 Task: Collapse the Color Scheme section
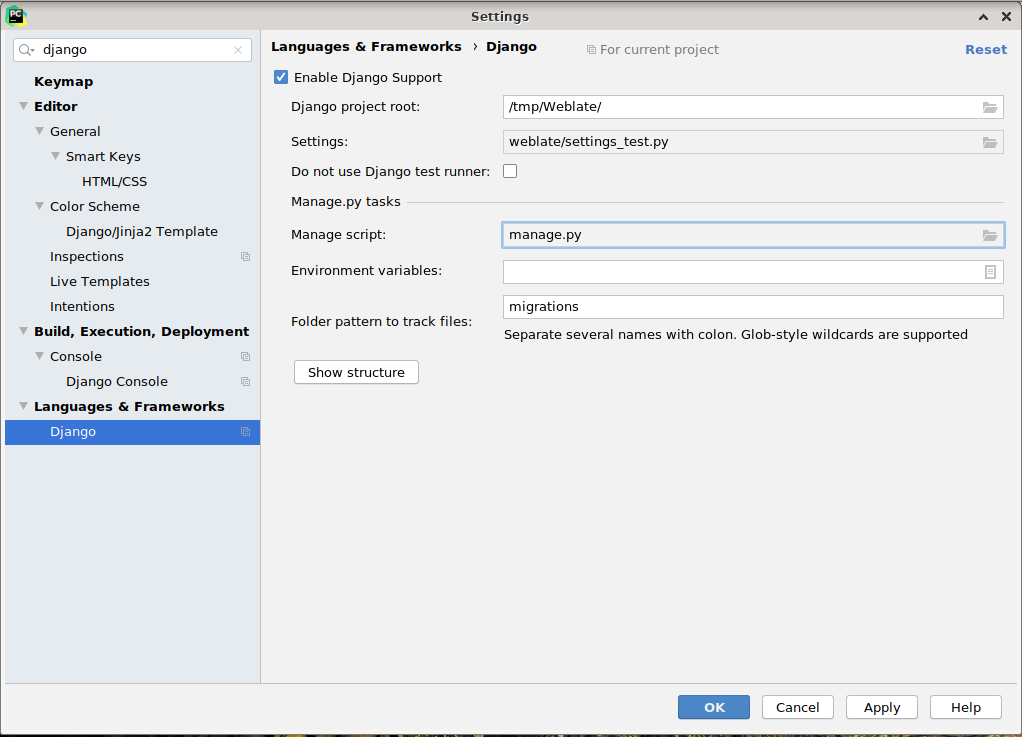point(38,206)
